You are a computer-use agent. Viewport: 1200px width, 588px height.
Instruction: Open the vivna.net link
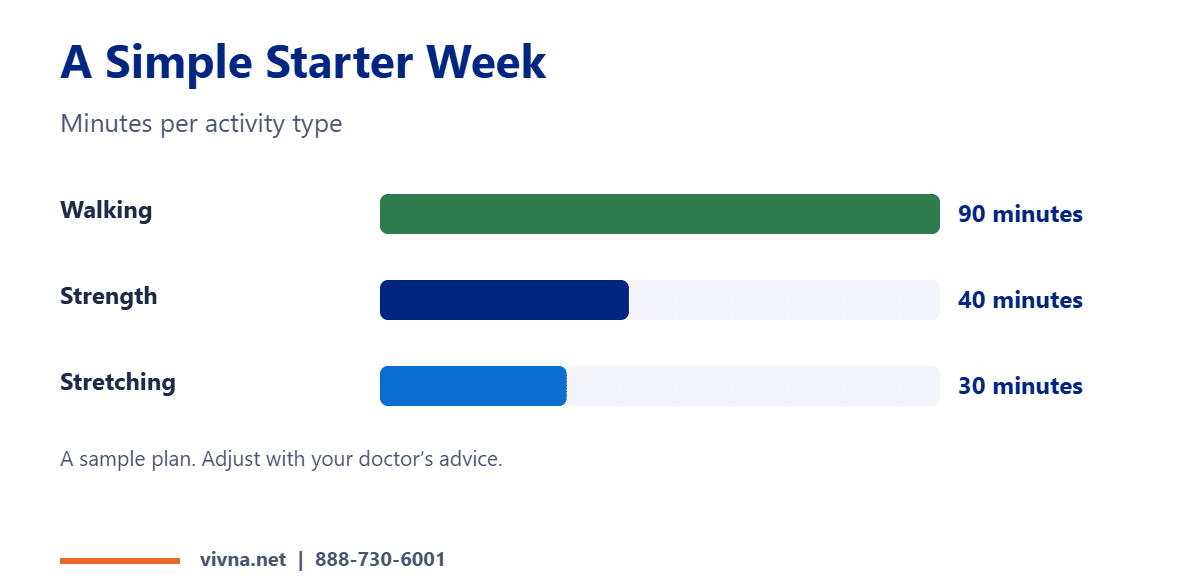tap(243, 560)
